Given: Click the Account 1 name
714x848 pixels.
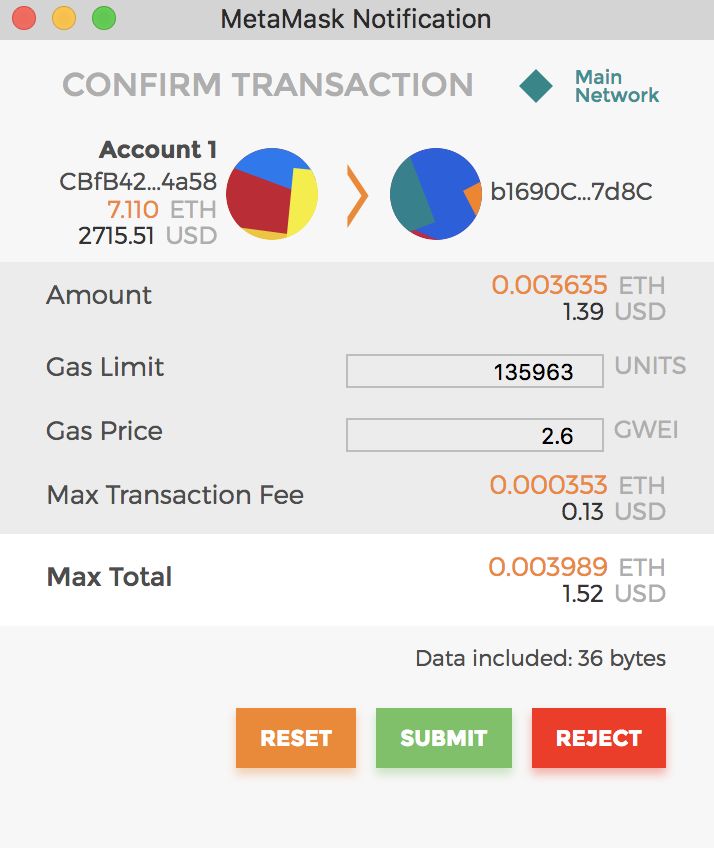Looking at the screenshot, I should (158, 150).
